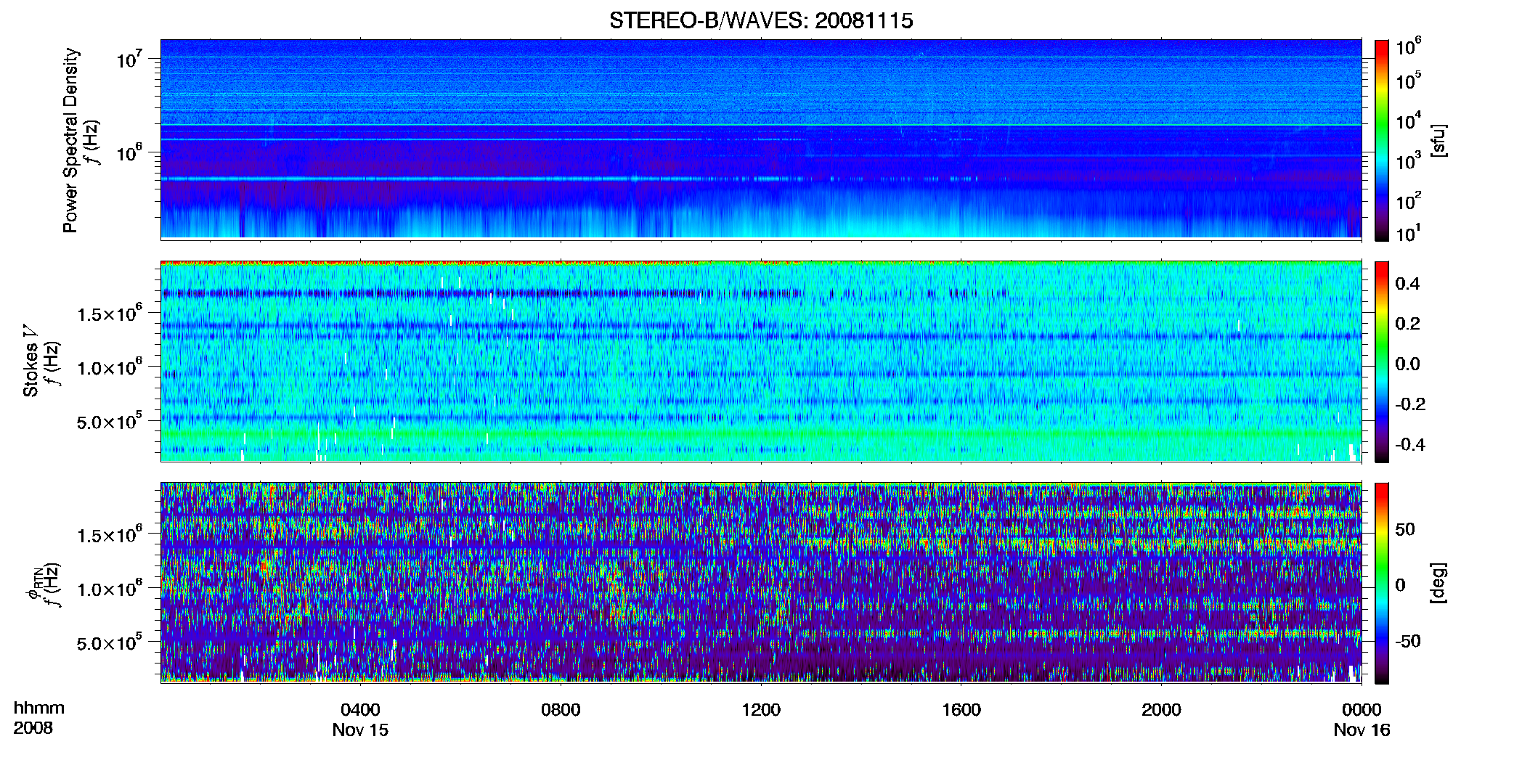Click the [deg] colorbar unit label
The image size is (1522, 784).
click(1438, 583)
